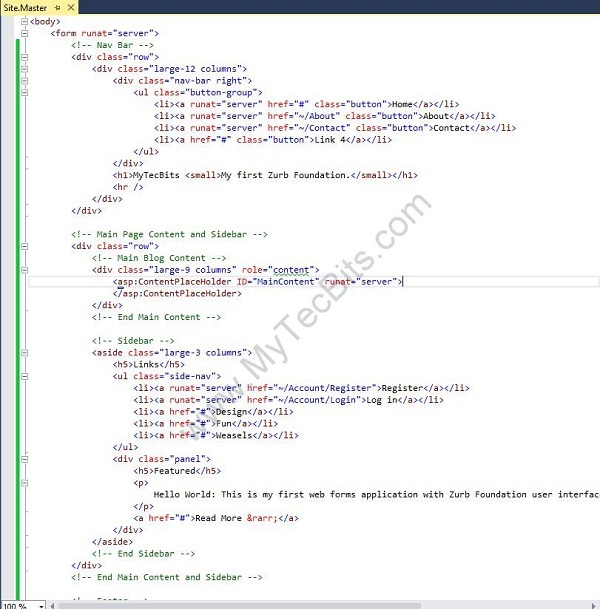Click the asp:ContentPlaceHolder opening tag
The width and height of the screenshot is (600, 609).
pos(258,282)
